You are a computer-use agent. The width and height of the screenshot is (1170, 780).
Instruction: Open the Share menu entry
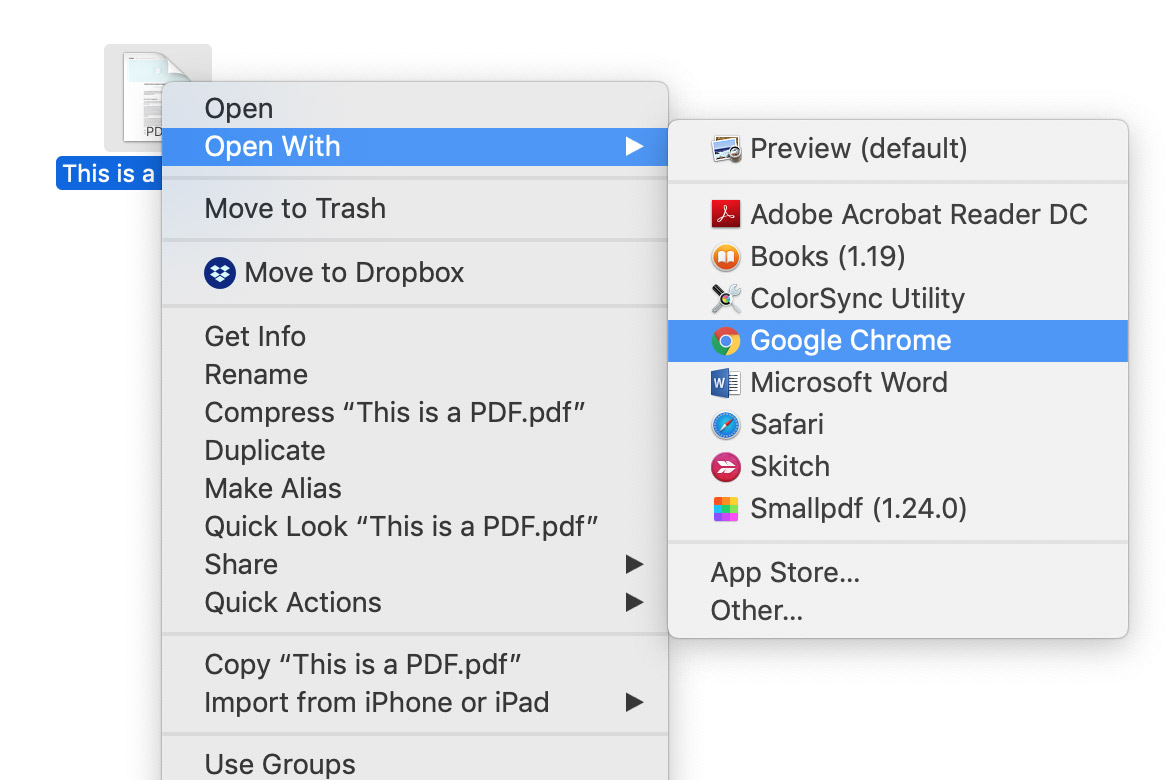click(415, 564)
